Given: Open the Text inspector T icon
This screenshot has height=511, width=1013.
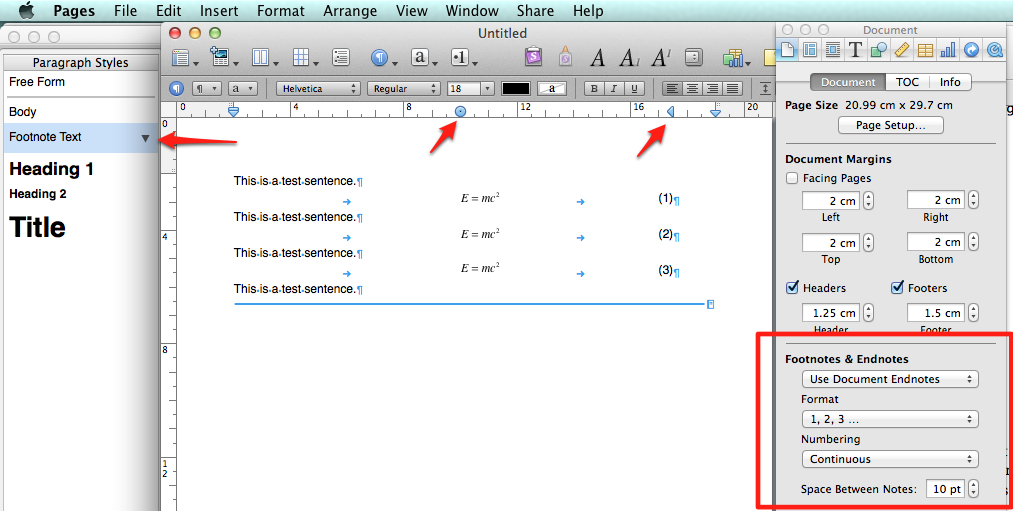Looking at the screenshot, I should point(855,49).
